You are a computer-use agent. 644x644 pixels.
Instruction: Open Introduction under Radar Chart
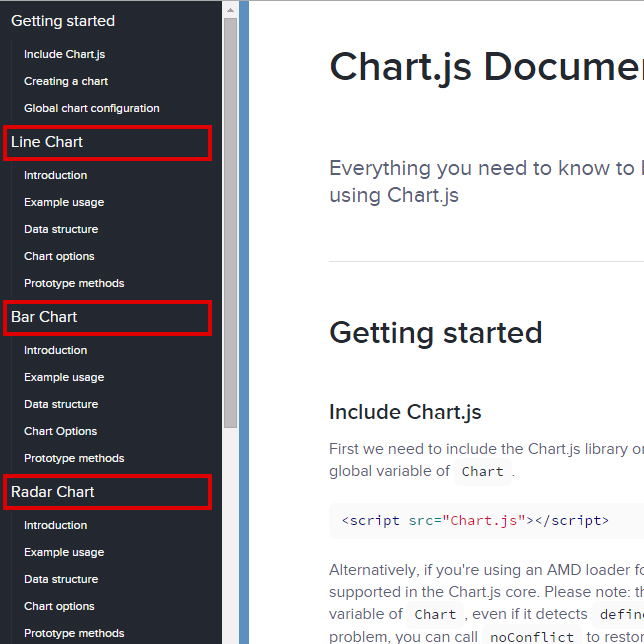pos(55,525)
